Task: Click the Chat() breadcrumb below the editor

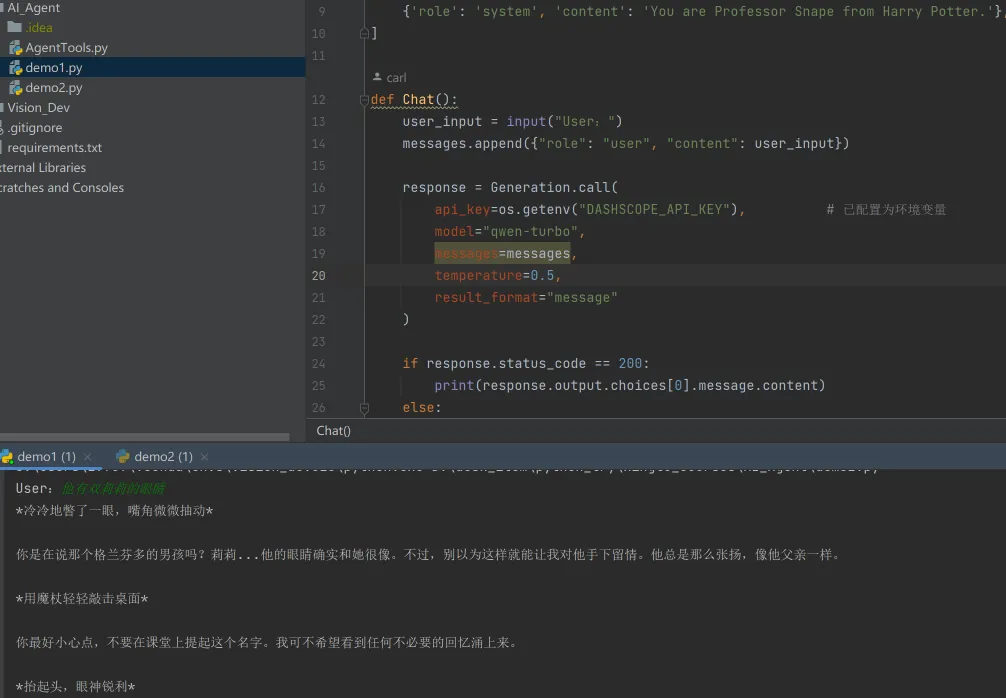Action: click(x=334, y=430)
